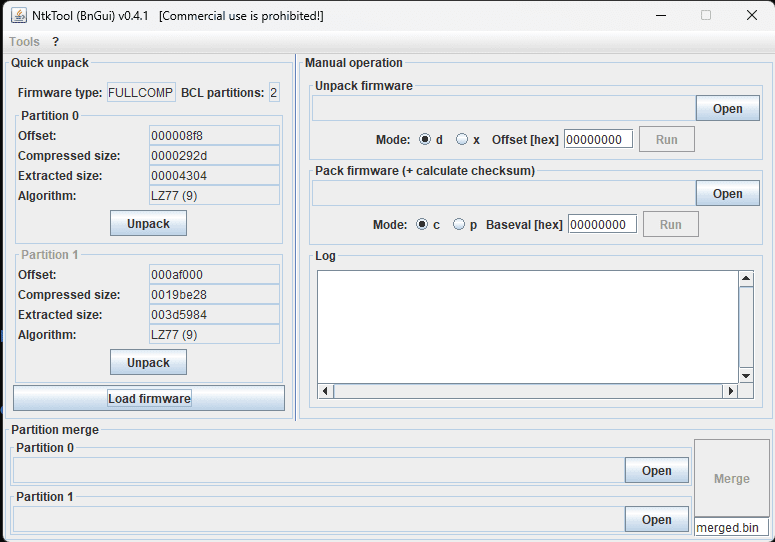Open the Tools menu

tap(24, 42)
